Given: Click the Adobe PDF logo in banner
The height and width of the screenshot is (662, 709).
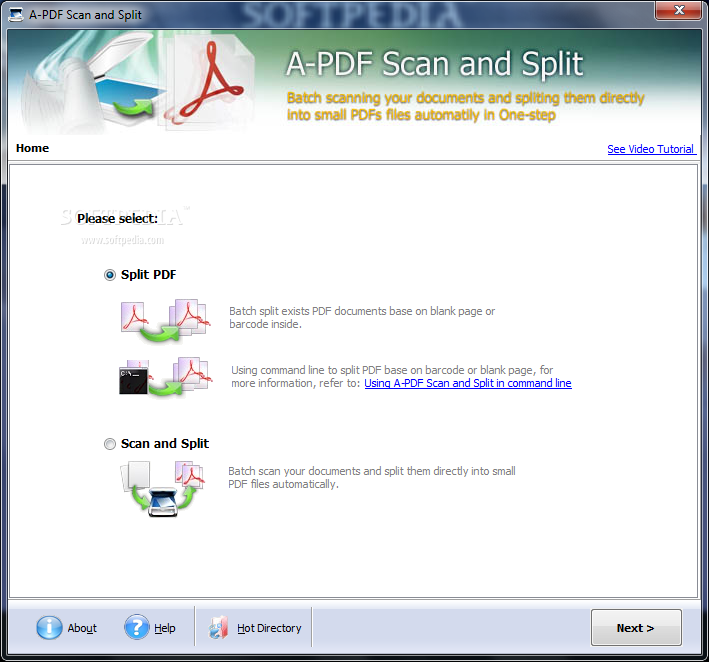Looking at the screenshot, I should point(209,81).
